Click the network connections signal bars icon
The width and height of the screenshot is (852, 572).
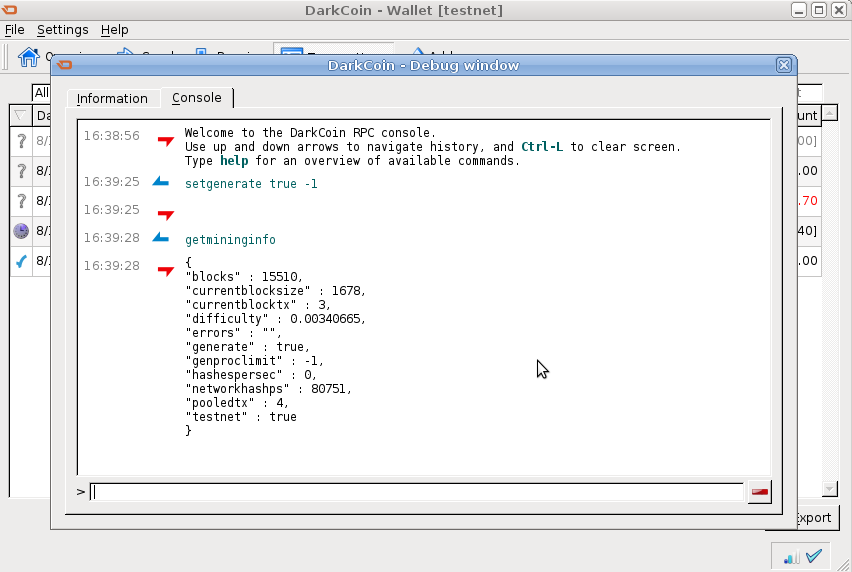tap(791, 558)
